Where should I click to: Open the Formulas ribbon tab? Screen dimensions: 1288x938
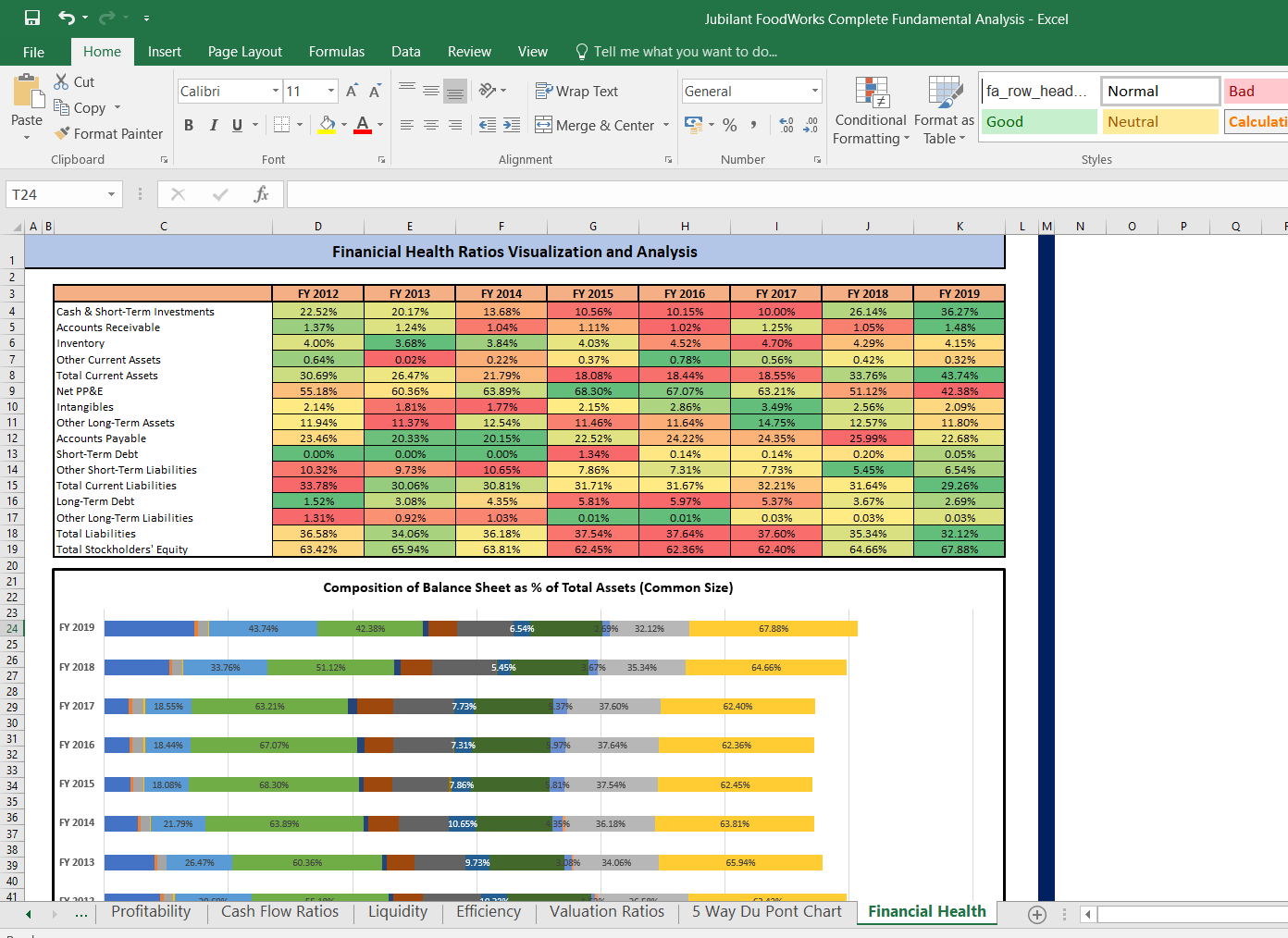(x=337, y=52)
